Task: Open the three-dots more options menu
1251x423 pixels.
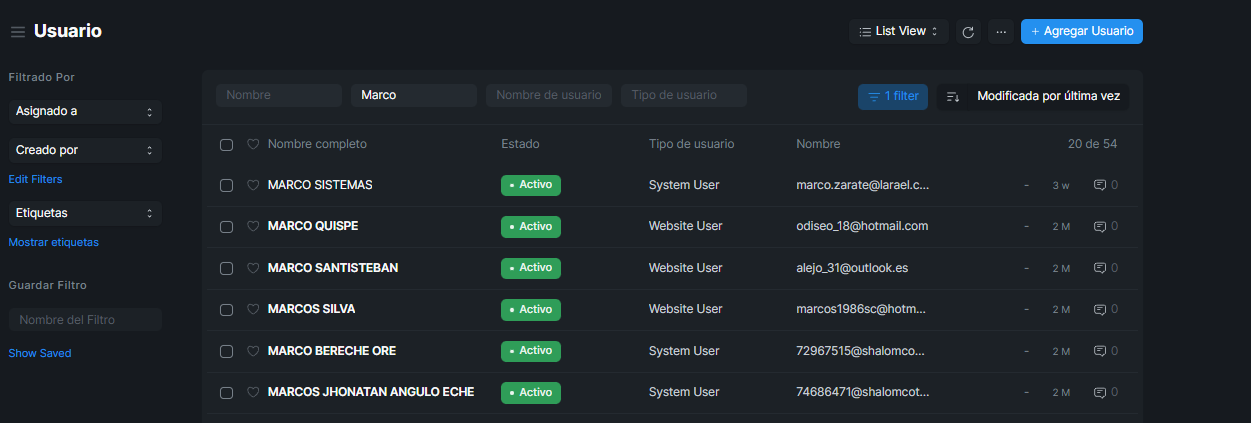Action: [x=1000, y=32]
